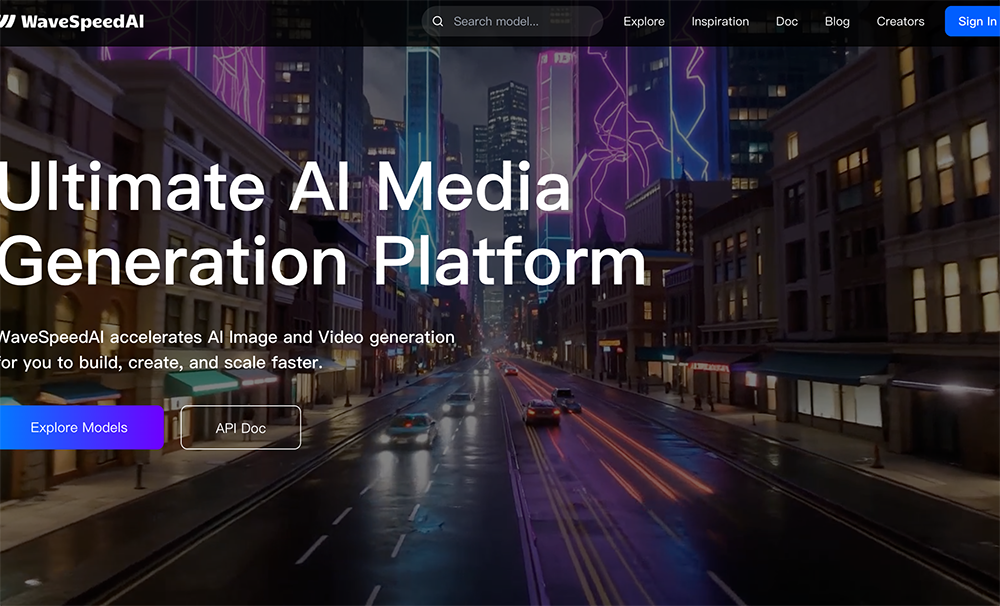
Task: Select the 'Ultimate AI Media' headline text
Action: 285,186
